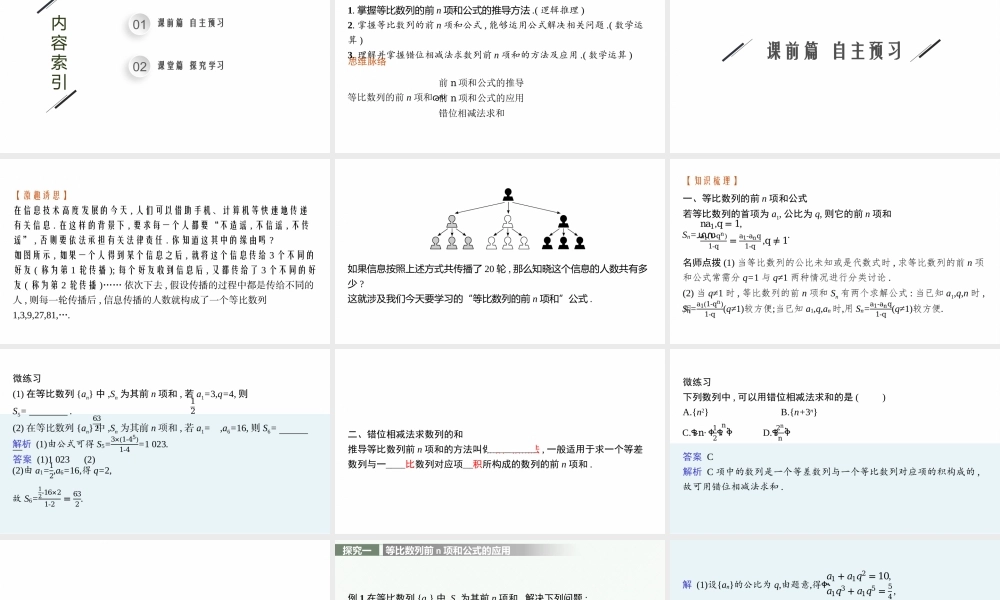Click the 等比数列前n项和公式的应用 header bar
The width and height of the screenshot is (1000, 600).
pyautogui.click(x=448, y=550)
